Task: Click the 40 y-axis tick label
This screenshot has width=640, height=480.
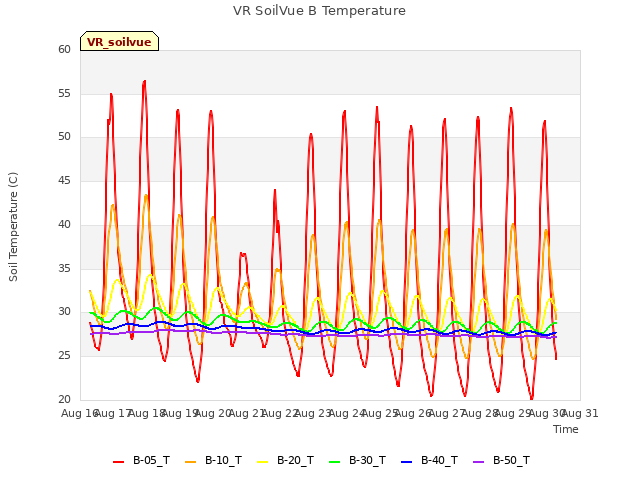Action: pyautogui.click(x=64, y=224)
